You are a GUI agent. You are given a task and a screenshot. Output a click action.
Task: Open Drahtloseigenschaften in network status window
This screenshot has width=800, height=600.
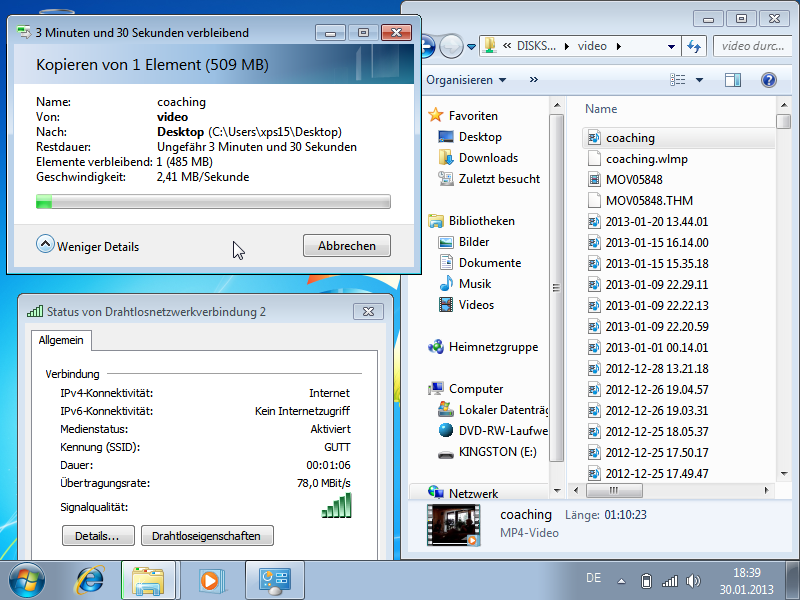coord(206,536)
